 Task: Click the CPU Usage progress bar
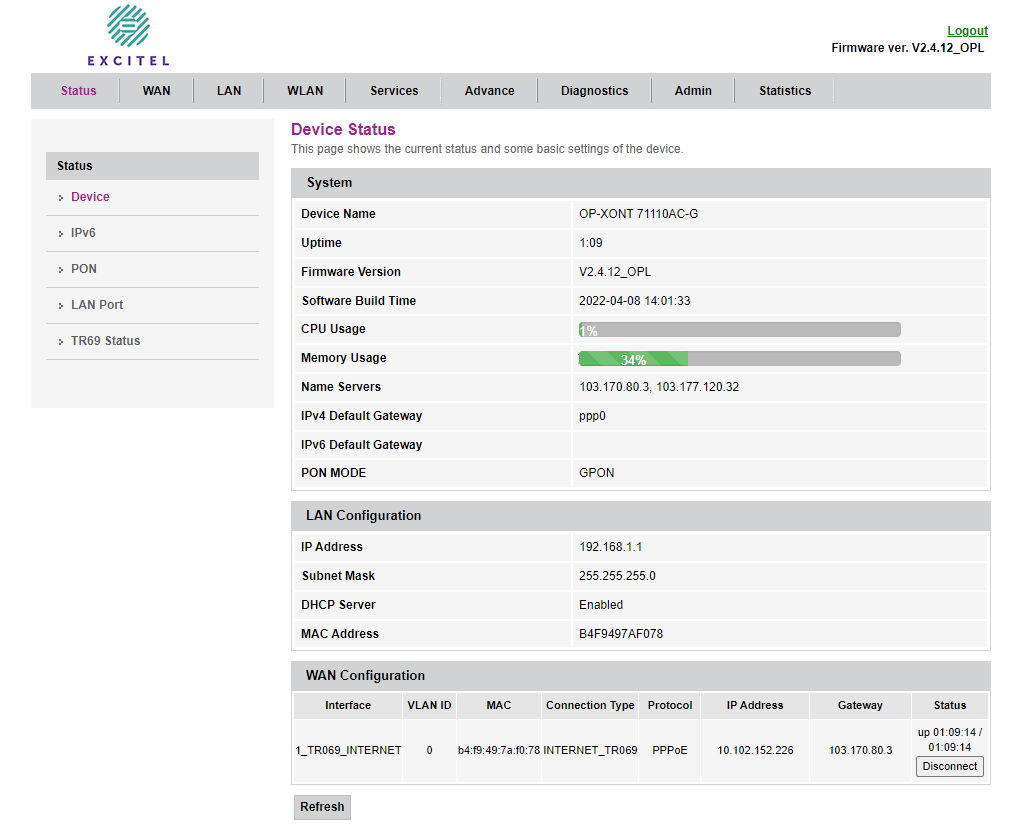point(739,330)
